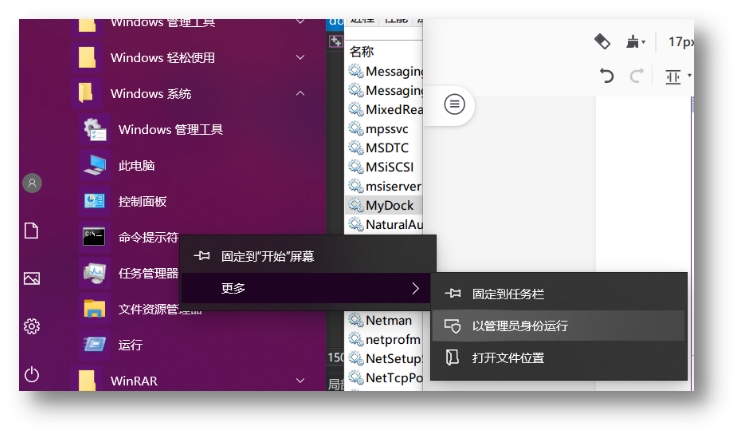Screen dimensions: 740x437
Task: Click the pin icon beside 固定到"开始"屏幕
Action: pyautogui.click(x=202, y=256)
